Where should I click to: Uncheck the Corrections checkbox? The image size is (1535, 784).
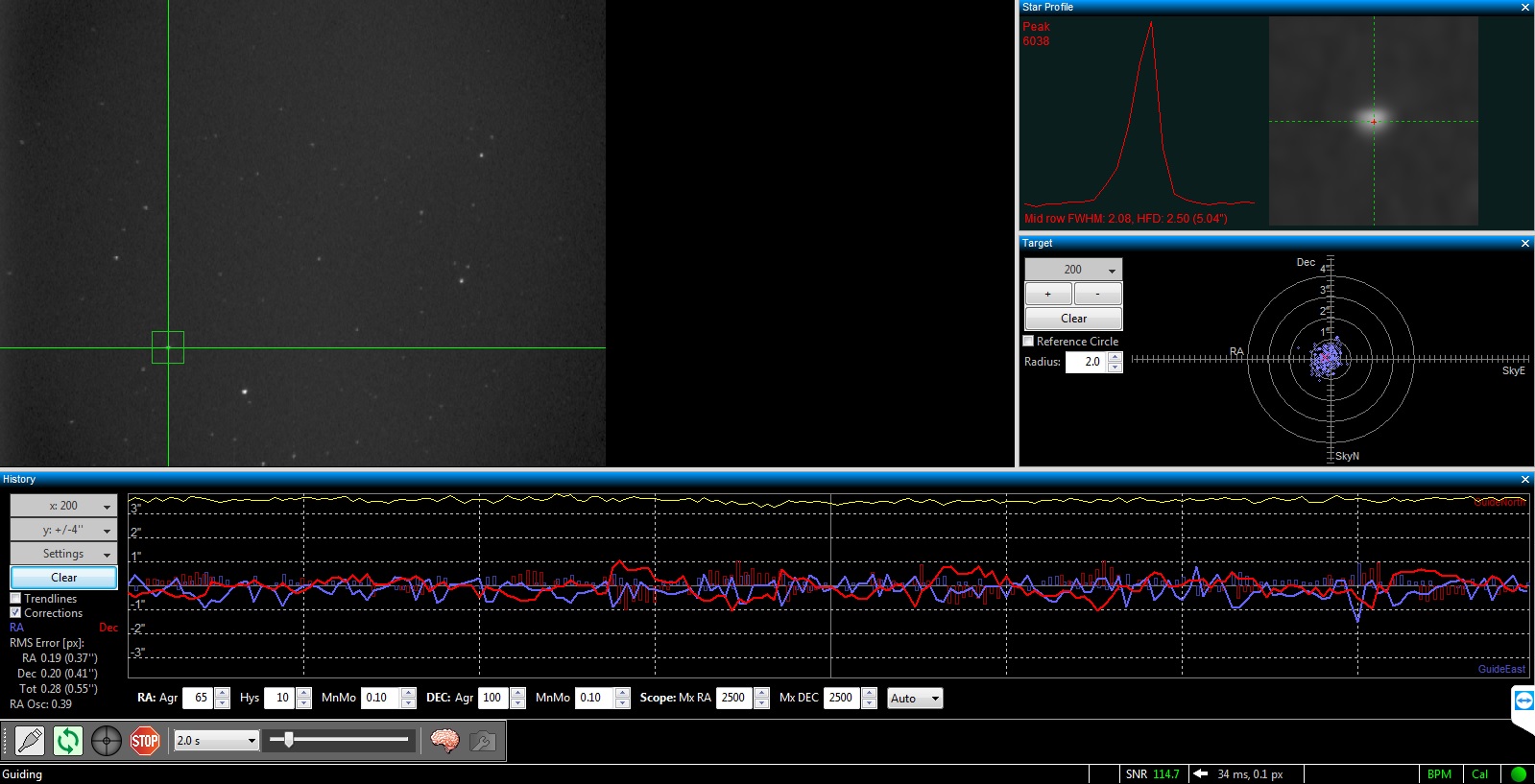(x=15, y=612)
